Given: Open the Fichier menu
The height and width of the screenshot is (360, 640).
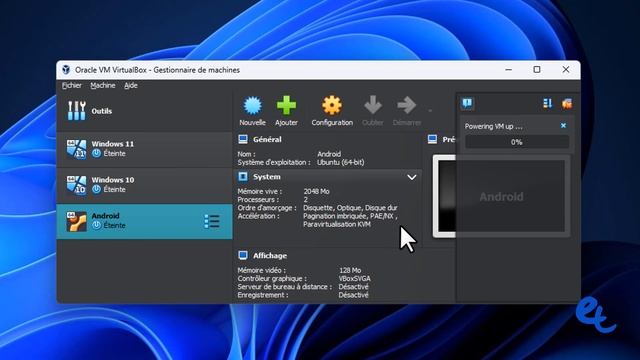Looking at the screenshot, I should [x=72, y=85].
